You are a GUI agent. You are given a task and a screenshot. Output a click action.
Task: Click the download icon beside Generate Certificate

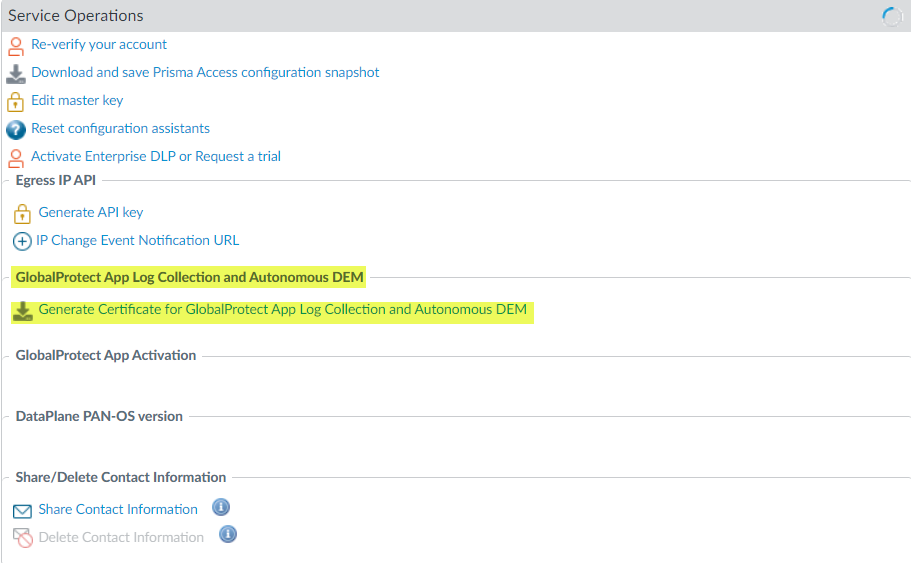pyautogui.click(x=22, y=311)
